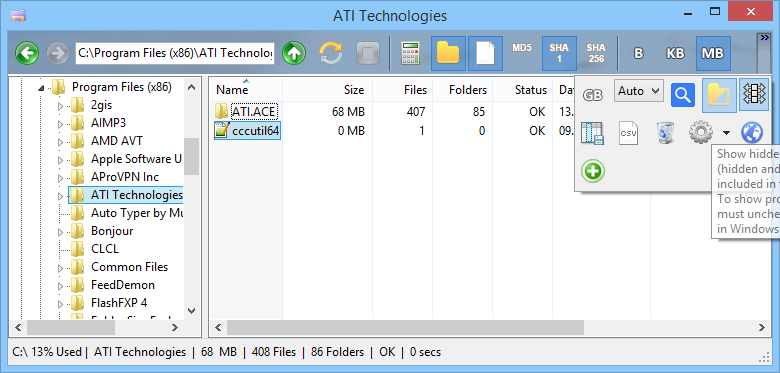The image size is (780, 373).
Task: Toggle the show hidden folders button
Action: point(719,94)
